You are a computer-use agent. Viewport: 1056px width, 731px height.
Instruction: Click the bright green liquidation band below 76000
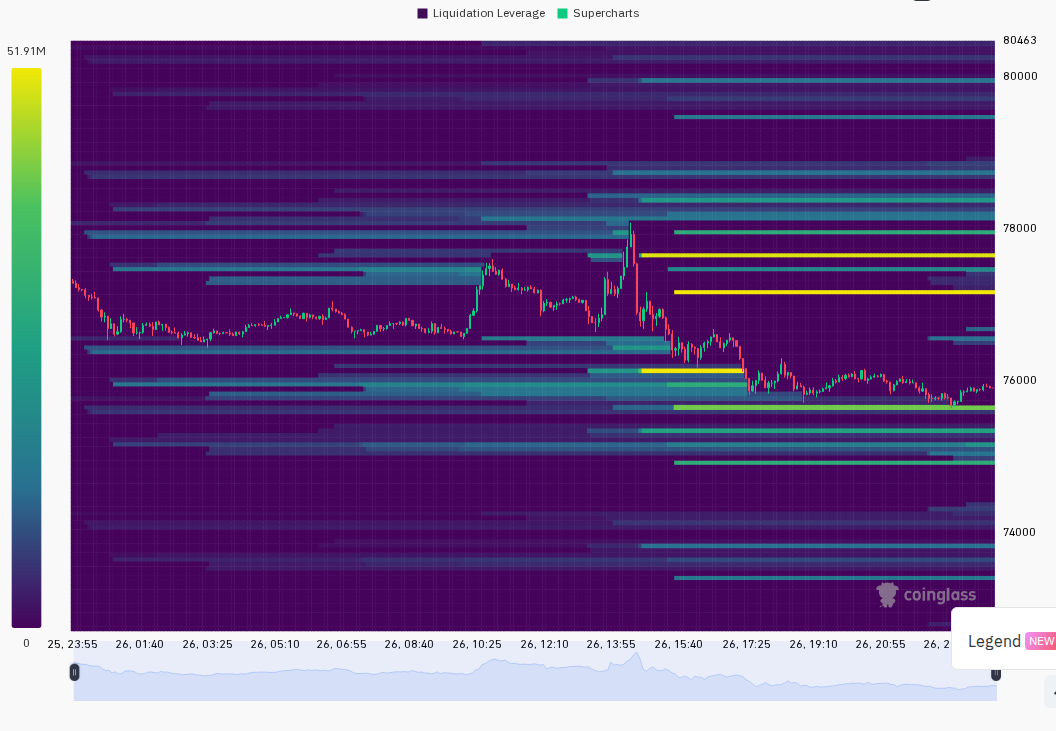(x=834, y=408)
